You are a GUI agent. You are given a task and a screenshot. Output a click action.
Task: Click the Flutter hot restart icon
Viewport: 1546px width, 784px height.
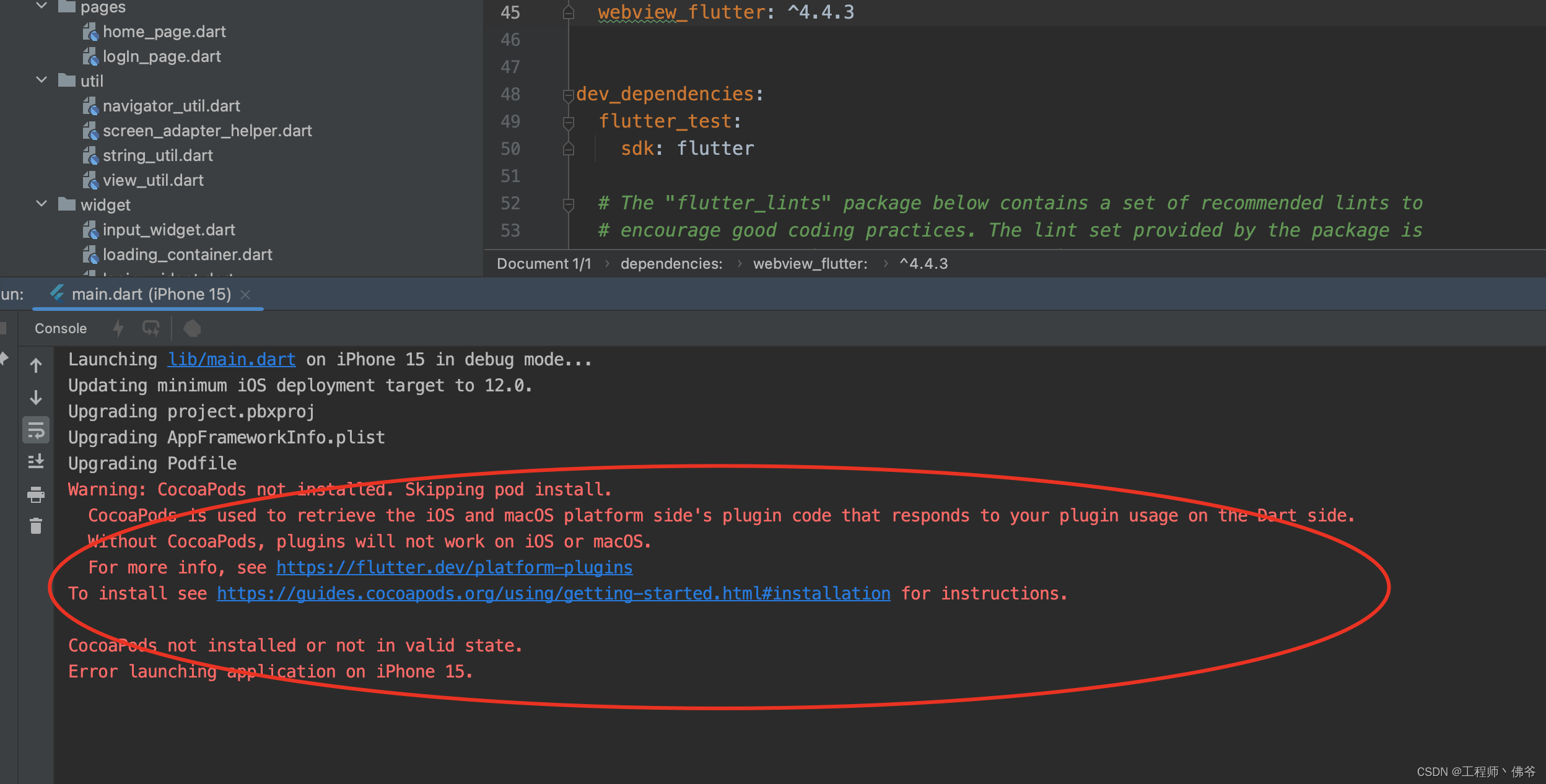(151, 328)
